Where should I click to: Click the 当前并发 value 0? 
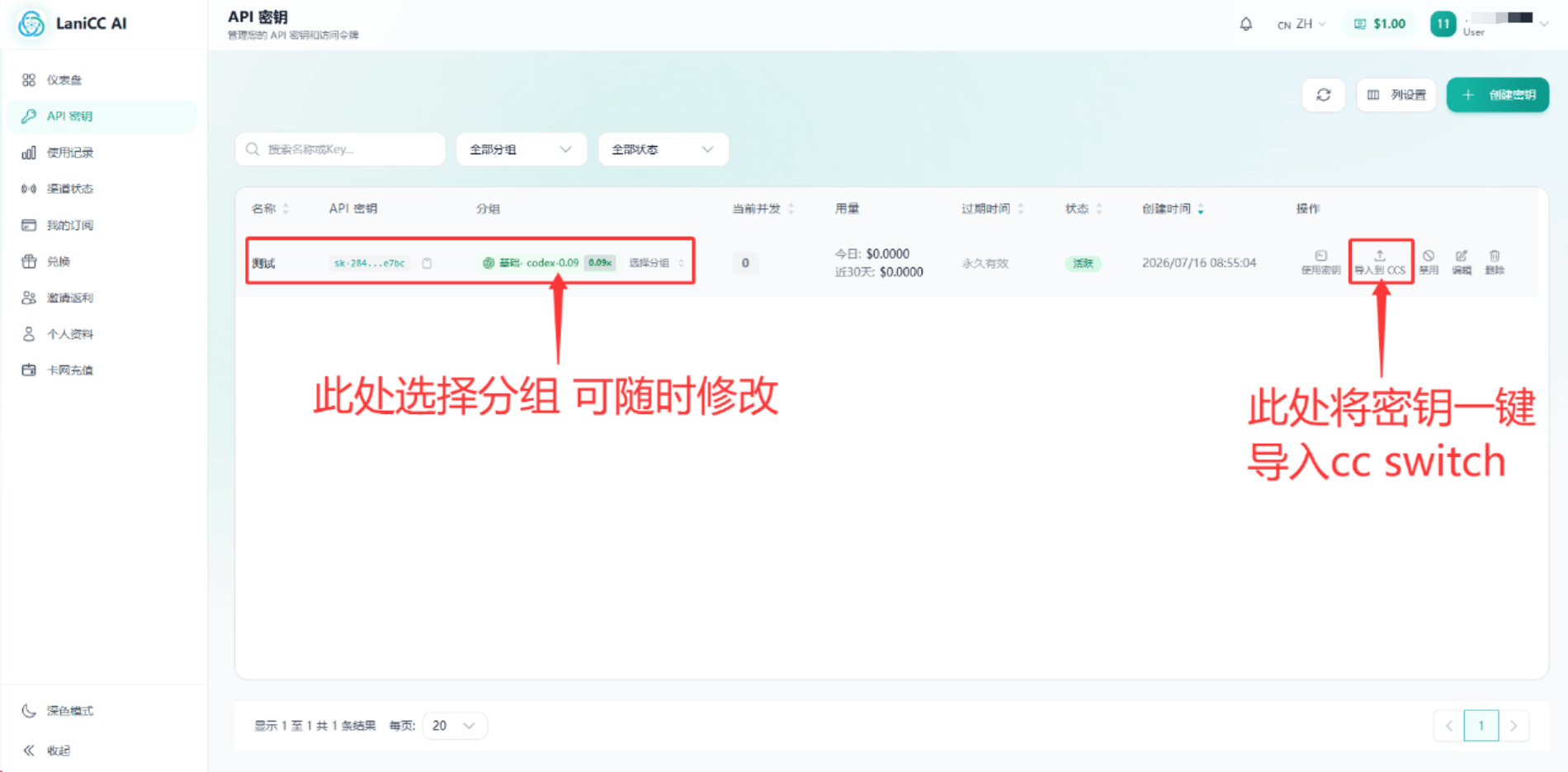tap(745, 263)
